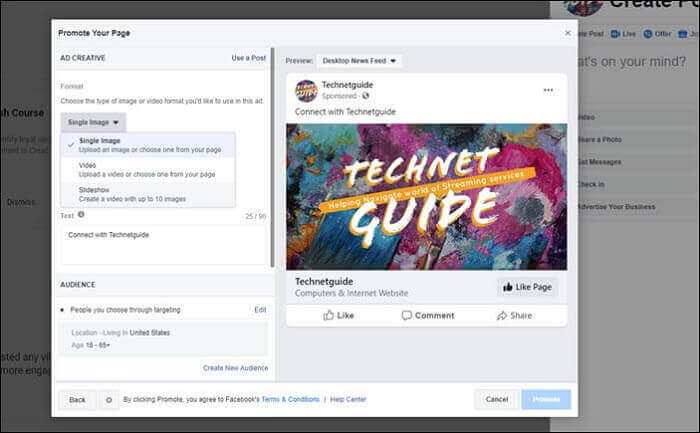Click the left panel vertical scrollbar
The width and height of the screenshot is (700, 433).
pos(272,157)
